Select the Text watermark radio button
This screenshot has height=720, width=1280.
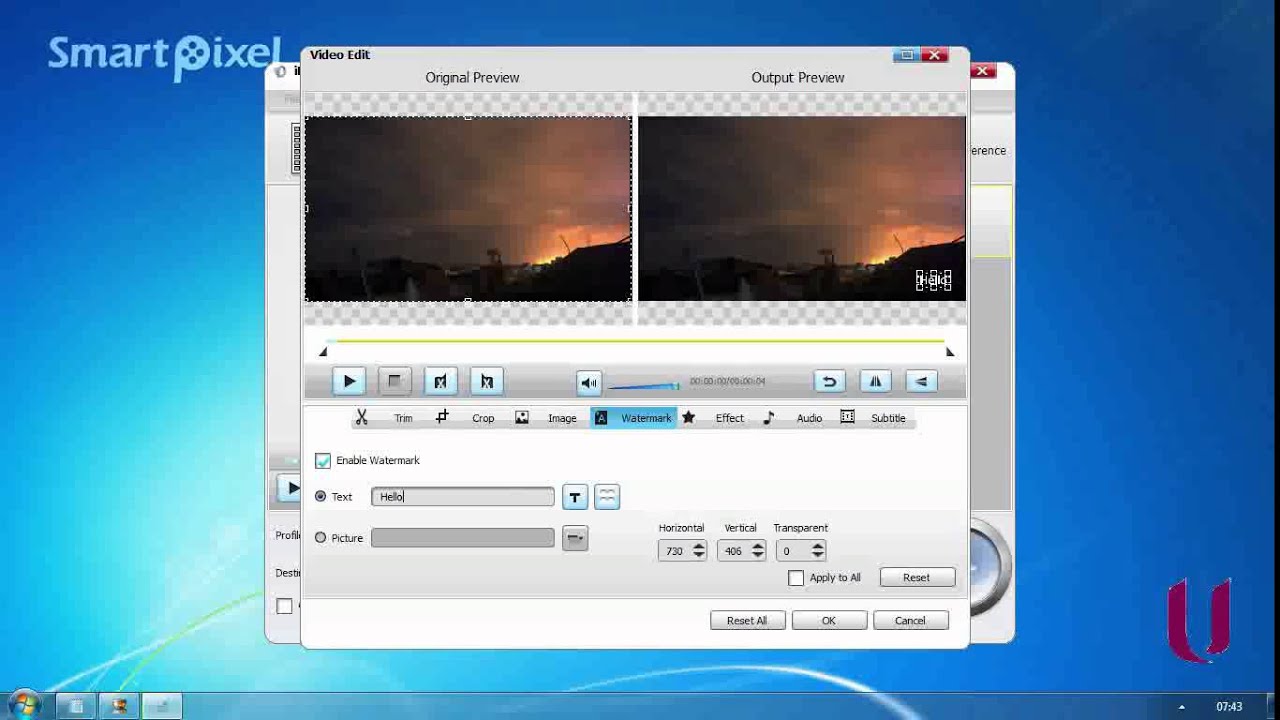tap(321, 496)
